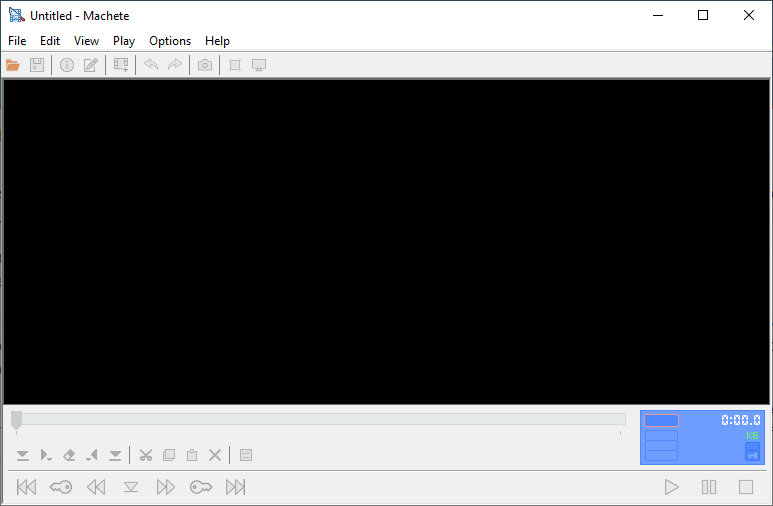
Task: Go to the next key frame
Action: (201, 487)
